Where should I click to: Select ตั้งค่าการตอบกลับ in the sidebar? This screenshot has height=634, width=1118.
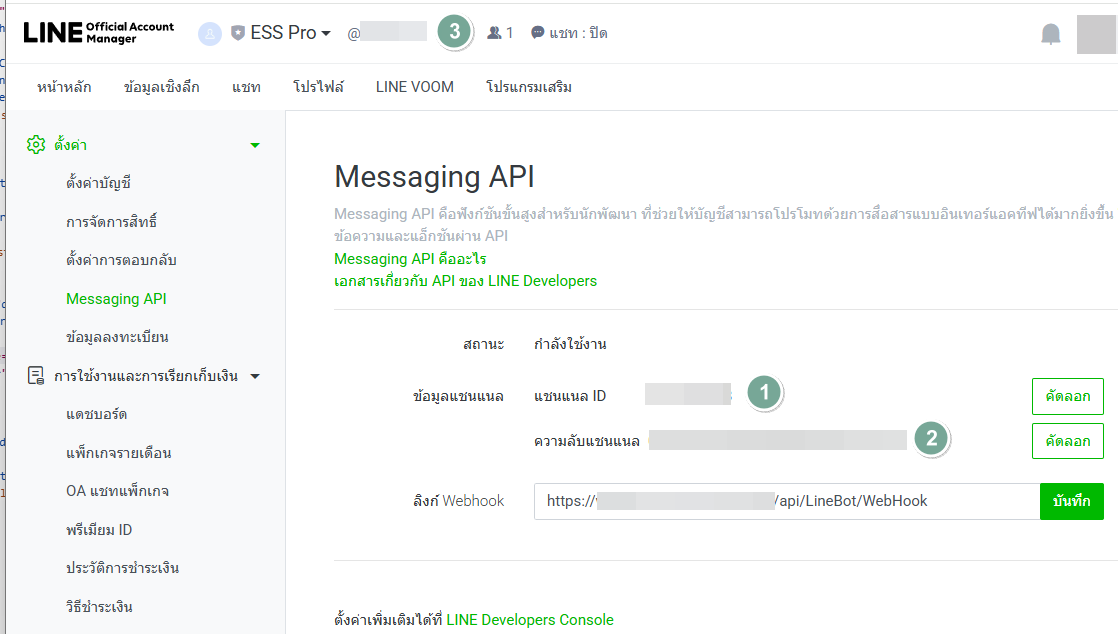pyautogui.click(x=121, y=260)
